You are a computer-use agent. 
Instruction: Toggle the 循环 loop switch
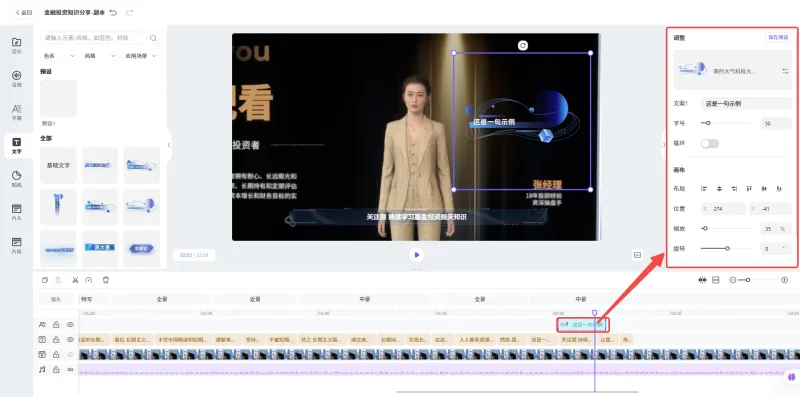pyautogui.click(x=710, y=143)
